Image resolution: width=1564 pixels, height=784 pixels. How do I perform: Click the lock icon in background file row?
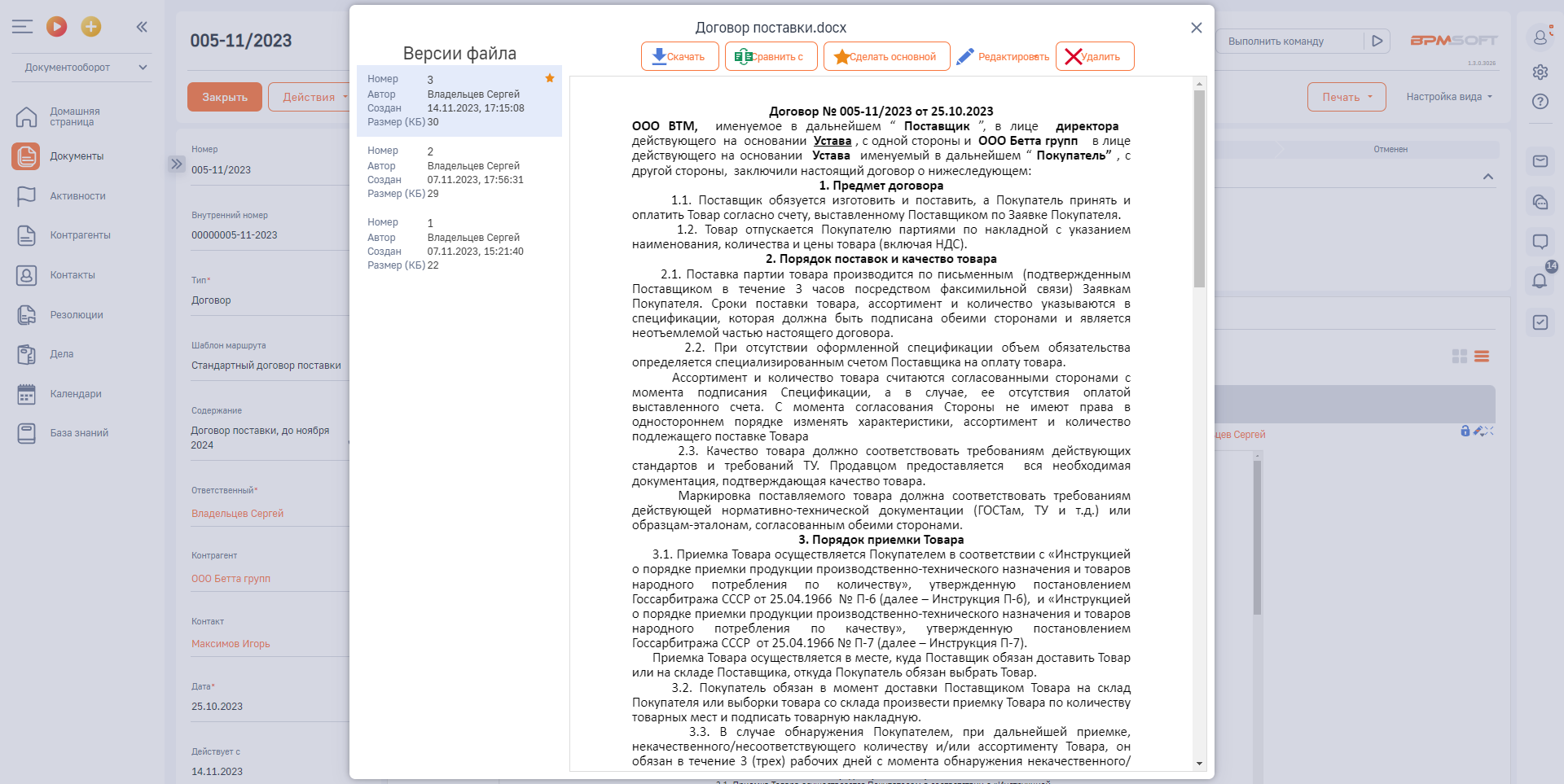pos(1465,431)
